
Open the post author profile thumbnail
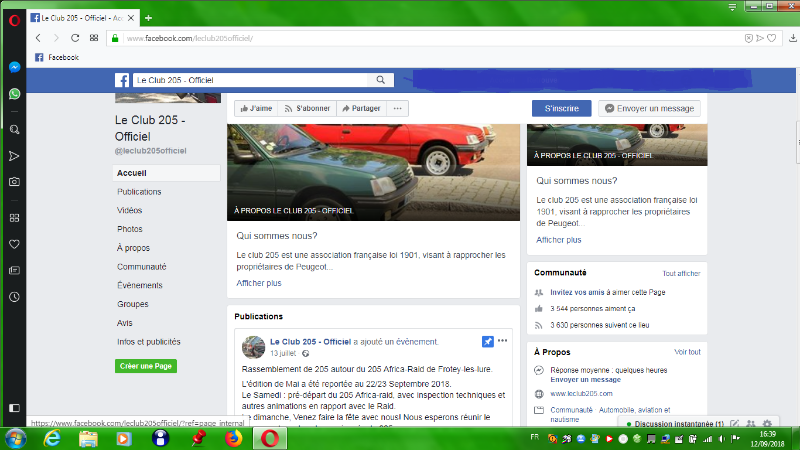[253, 347]
